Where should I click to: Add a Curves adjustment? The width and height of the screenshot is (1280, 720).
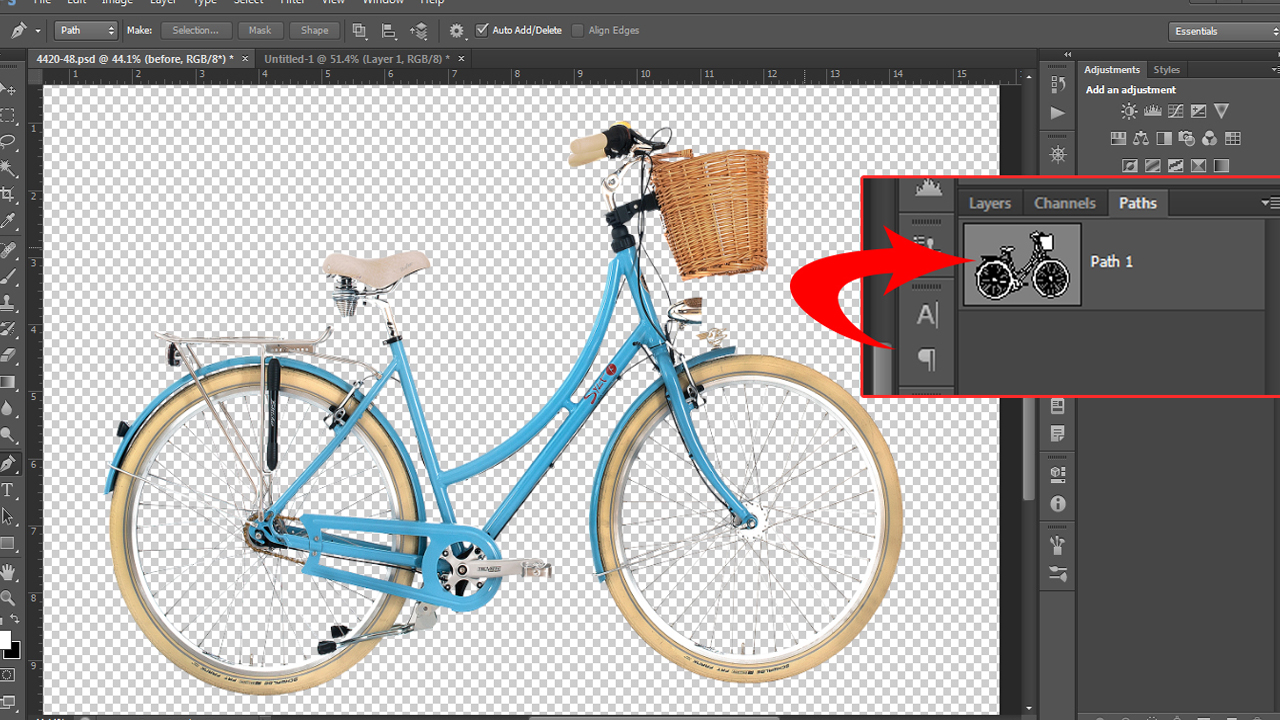pos(1175,111)
